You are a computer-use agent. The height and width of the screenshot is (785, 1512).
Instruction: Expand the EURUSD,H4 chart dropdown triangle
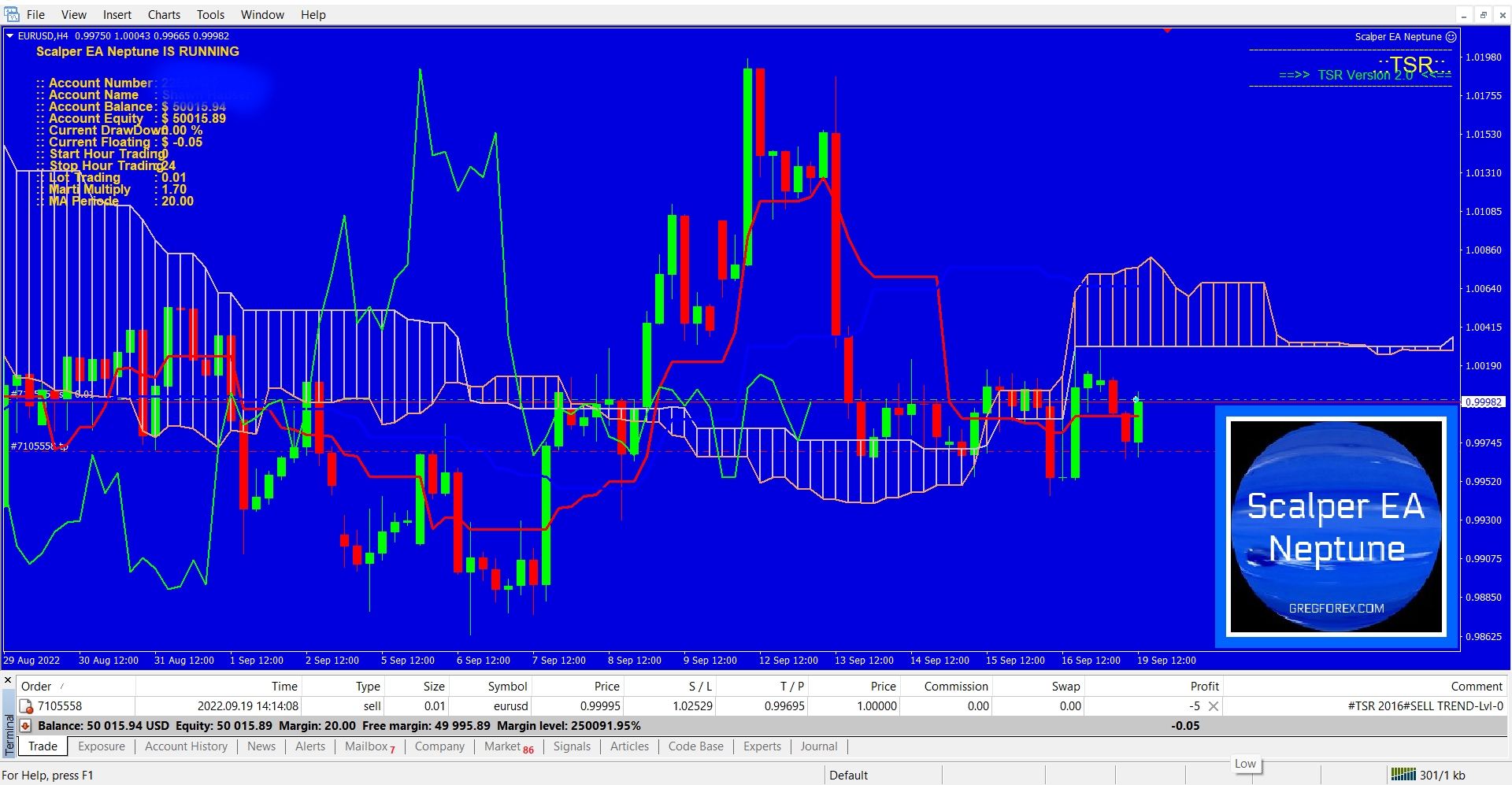(x=9, y=36)
